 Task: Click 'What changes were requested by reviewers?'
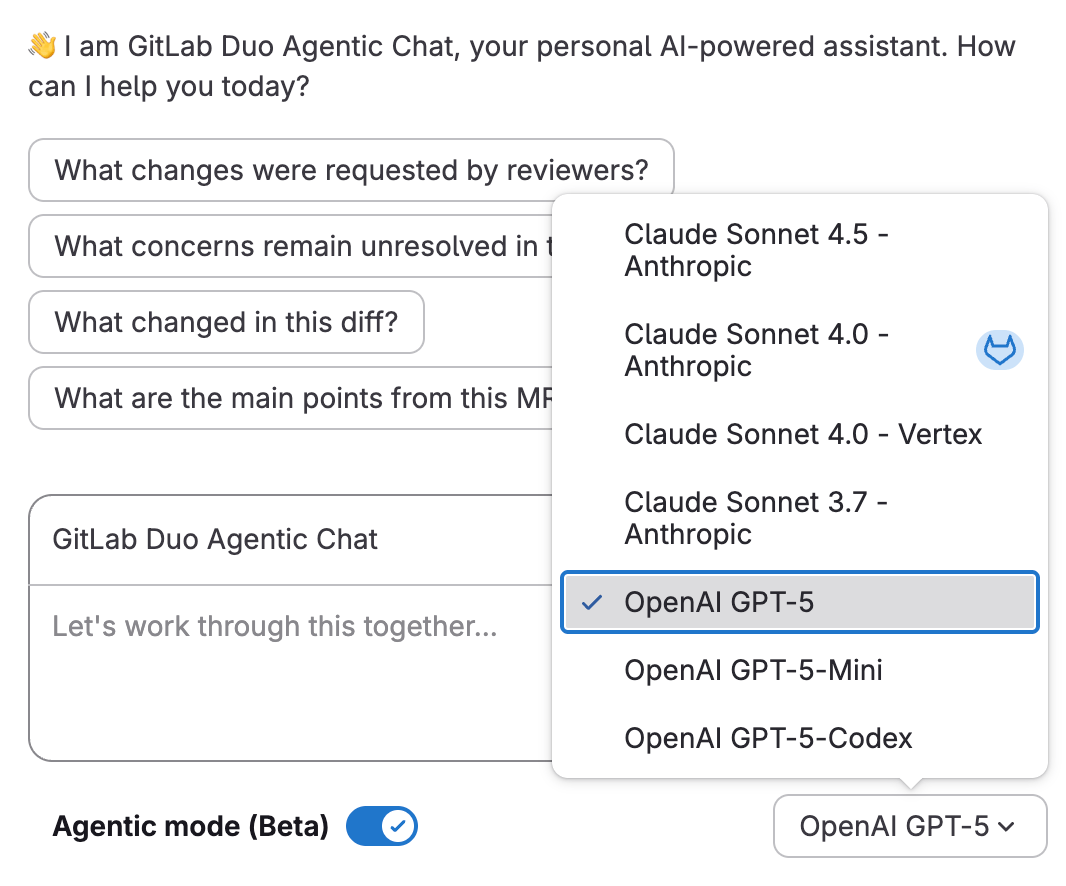(x=351, y=170)
